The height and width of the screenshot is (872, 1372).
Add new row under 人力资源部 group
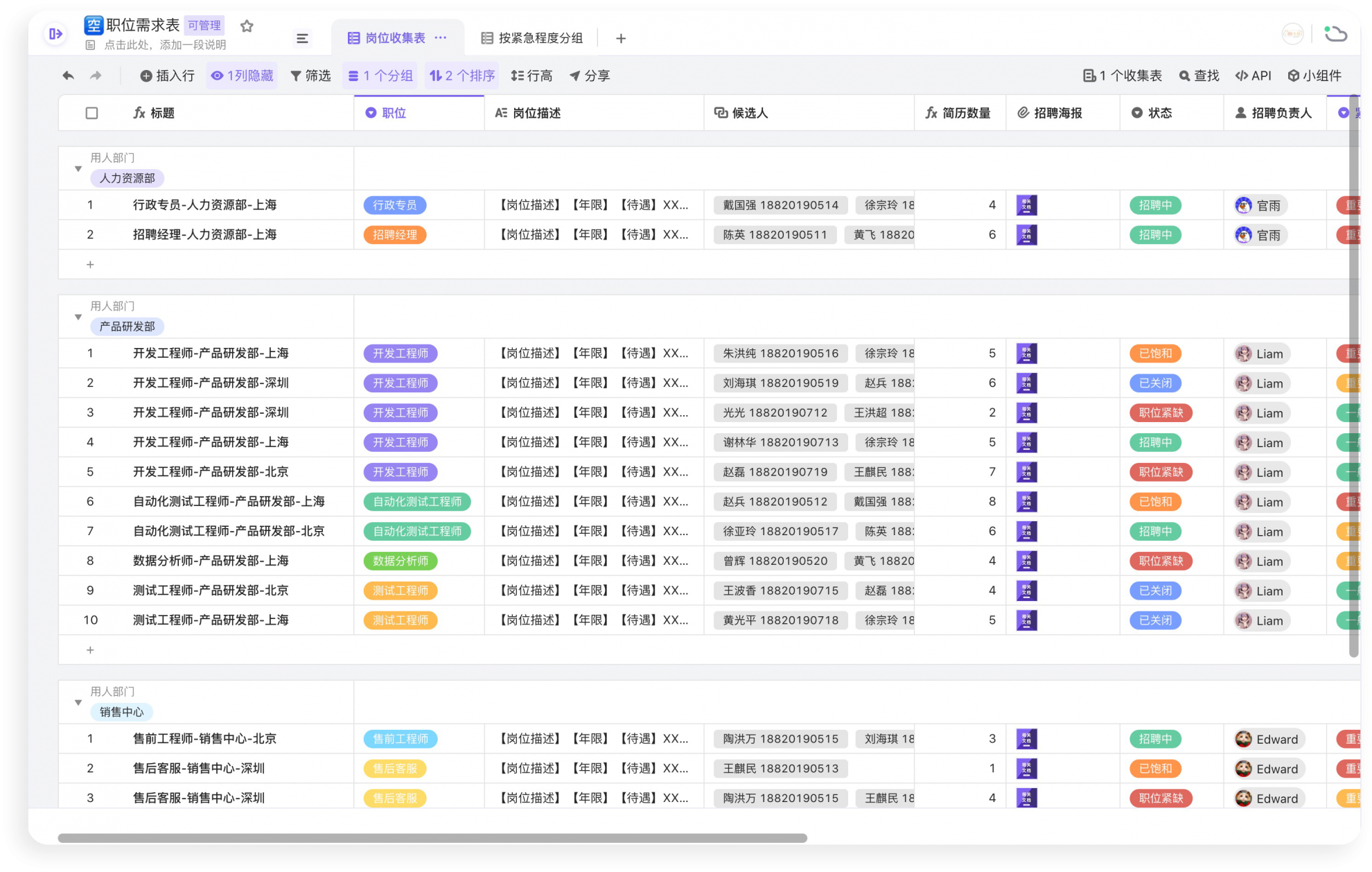pyautogui.click(x=90, y=264)
